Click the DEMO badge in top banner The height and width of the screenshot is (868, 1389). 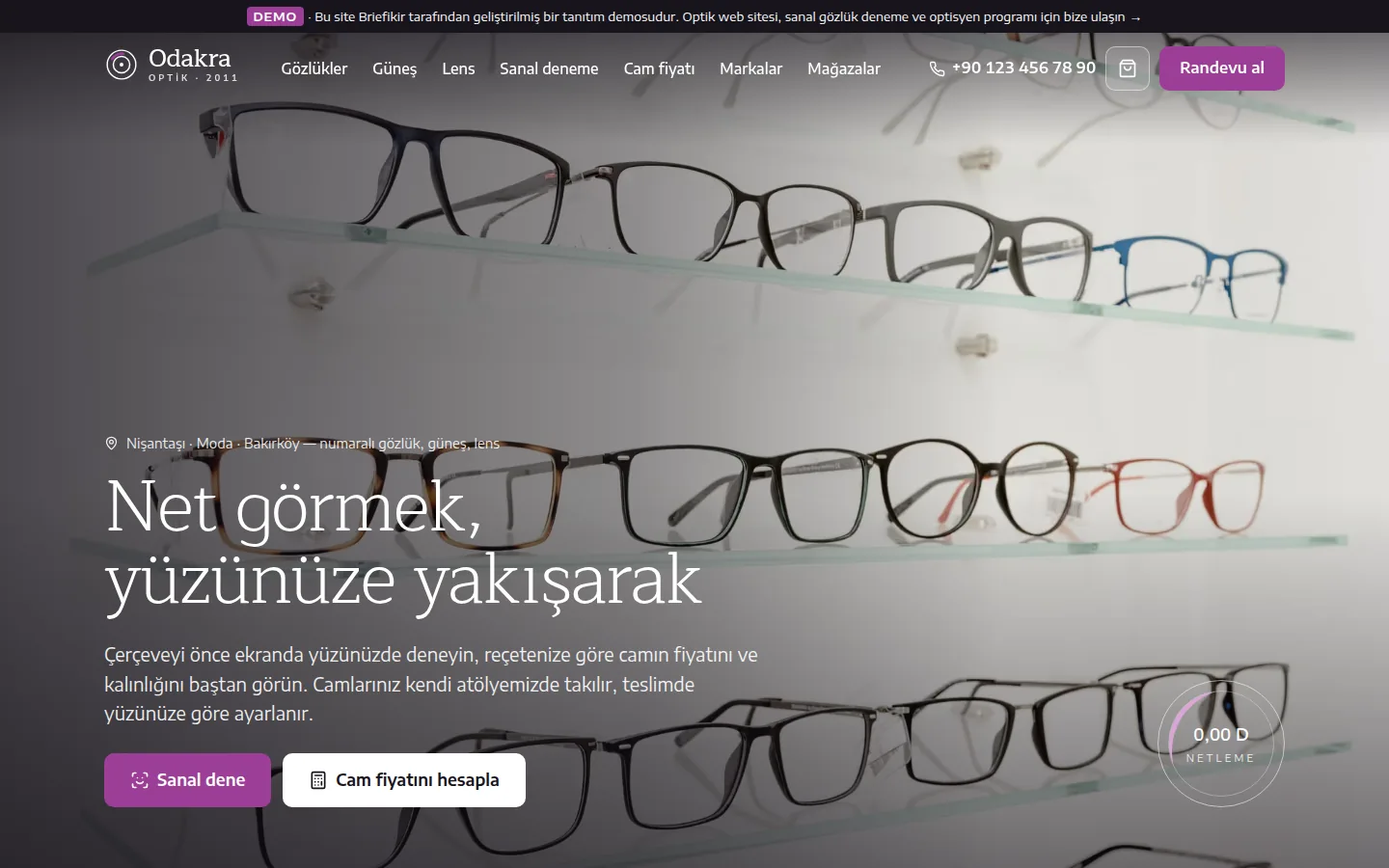275,16
